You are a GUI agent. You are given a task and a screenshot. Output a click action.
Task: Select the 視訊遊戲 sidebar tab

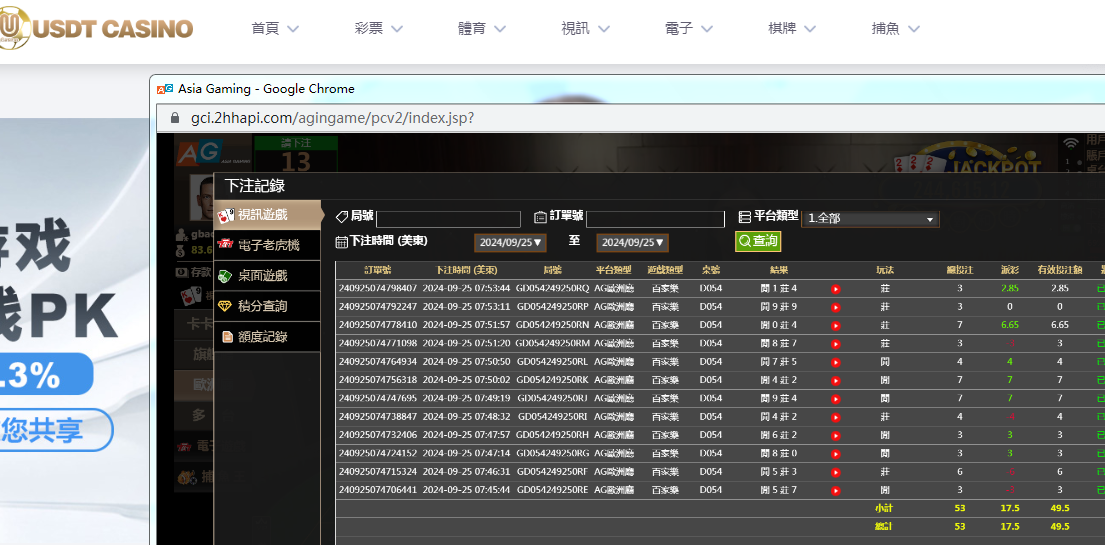267,214
